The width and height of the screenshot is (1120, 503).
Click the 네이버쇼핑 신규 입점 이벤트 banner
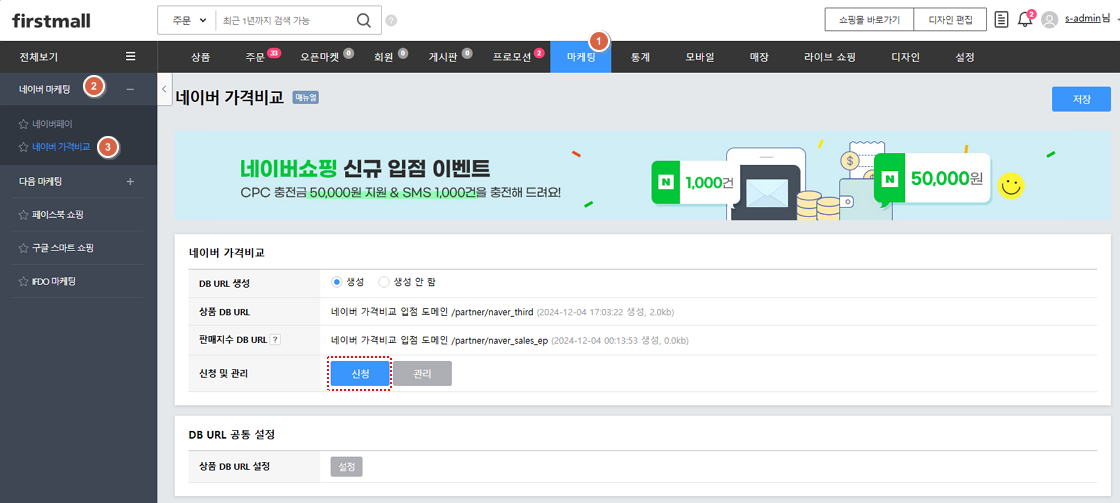point(642,175)
